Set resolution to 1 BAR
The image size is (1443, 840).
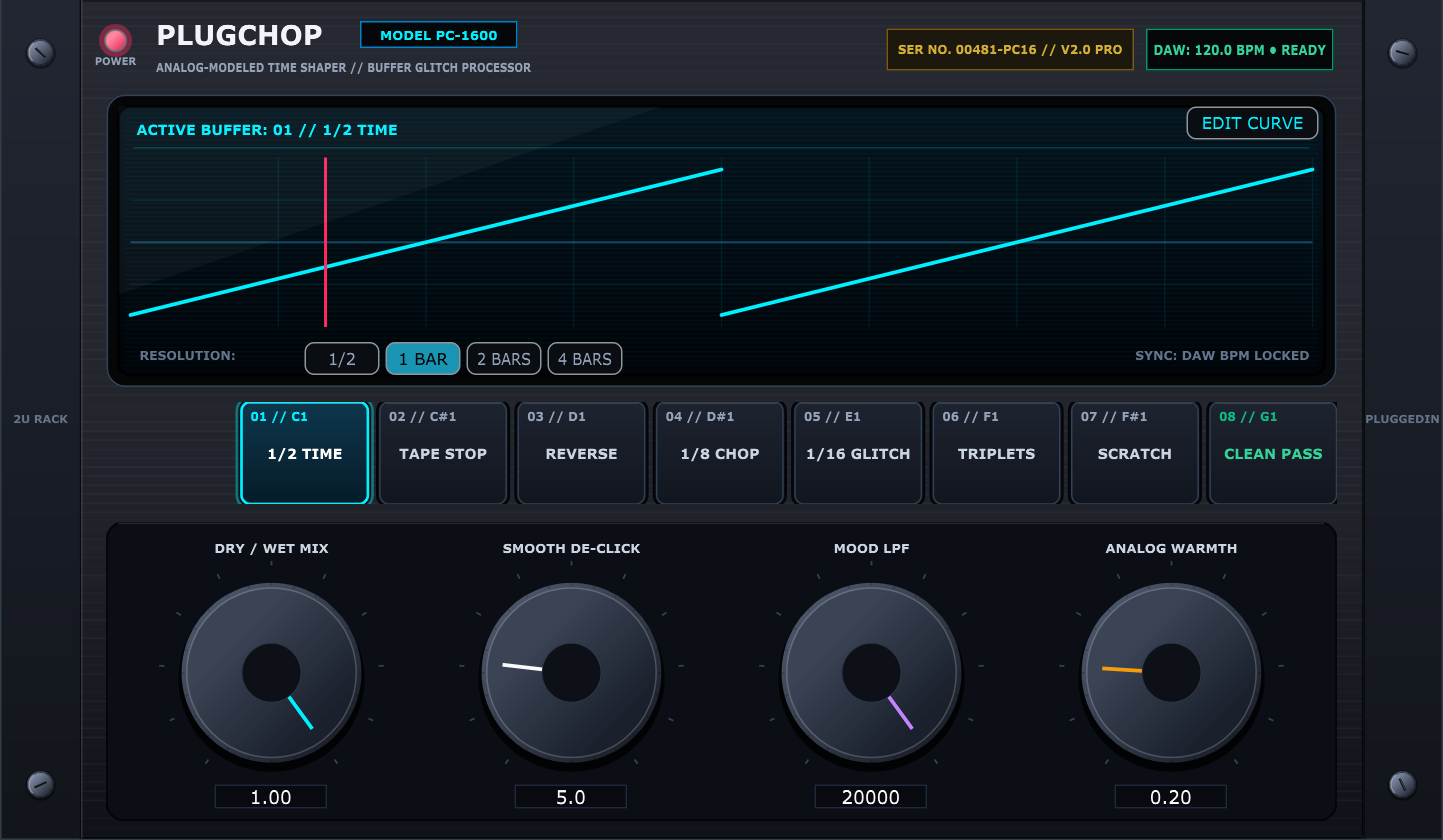[423, 359]
